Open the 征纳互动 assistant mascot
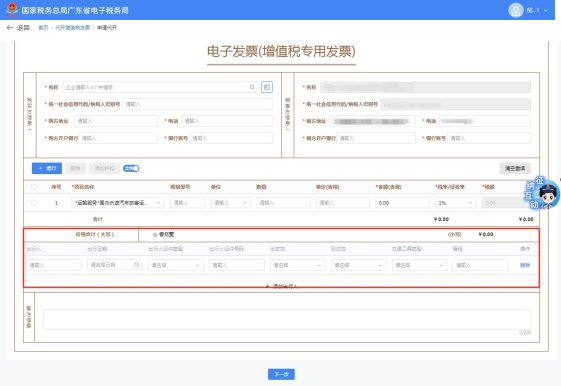 point(543,193)
